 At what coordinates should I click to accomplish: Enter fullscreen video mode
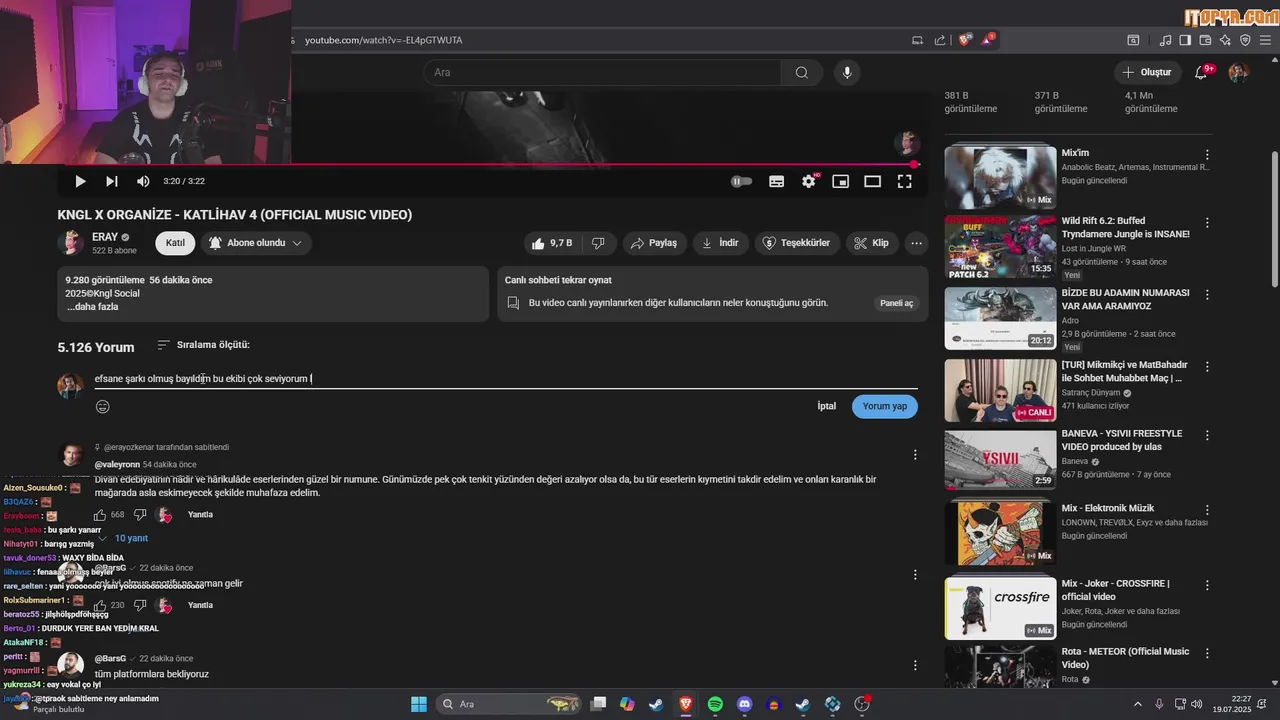904,181
